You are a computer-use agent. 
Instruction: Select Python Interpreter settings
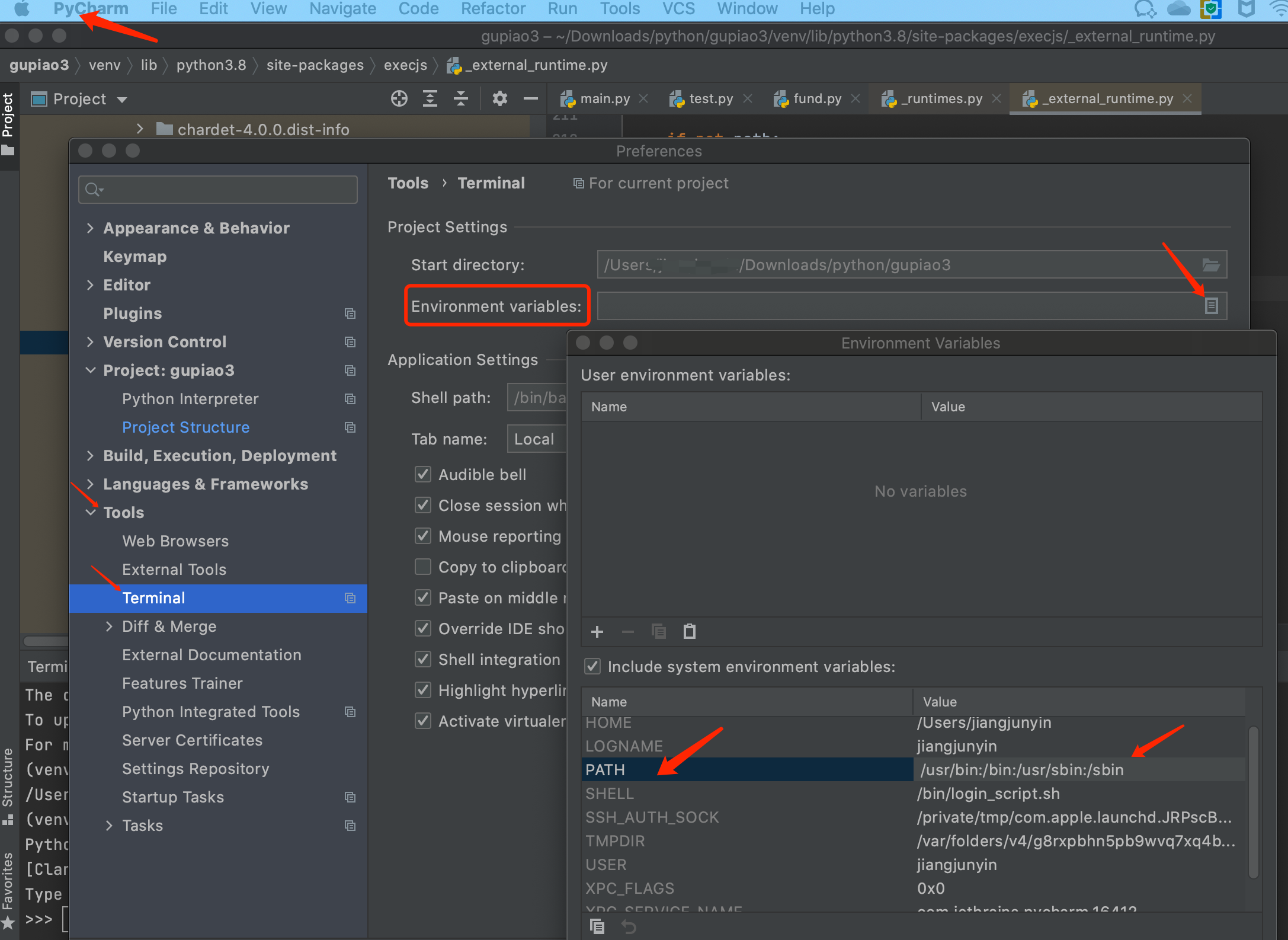click(190, 399)
